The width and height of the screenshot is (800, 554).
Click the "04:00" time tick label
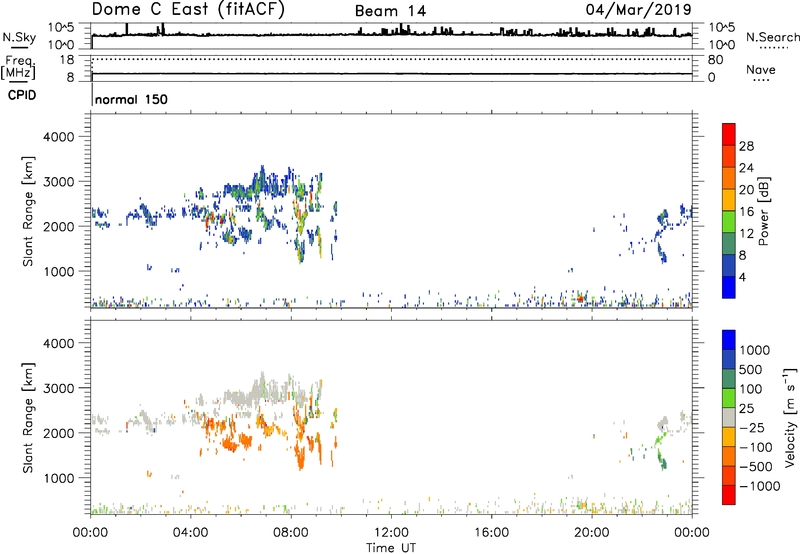(190, 533)
